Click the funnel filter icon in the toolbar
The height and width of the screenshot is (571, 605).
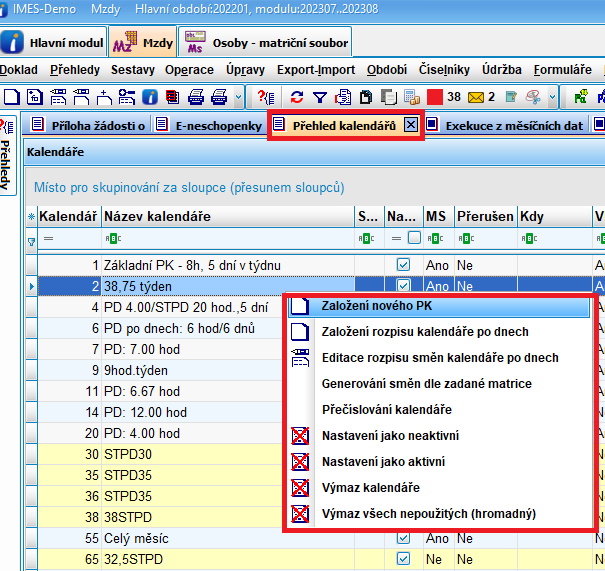click(x=319, y=97)
